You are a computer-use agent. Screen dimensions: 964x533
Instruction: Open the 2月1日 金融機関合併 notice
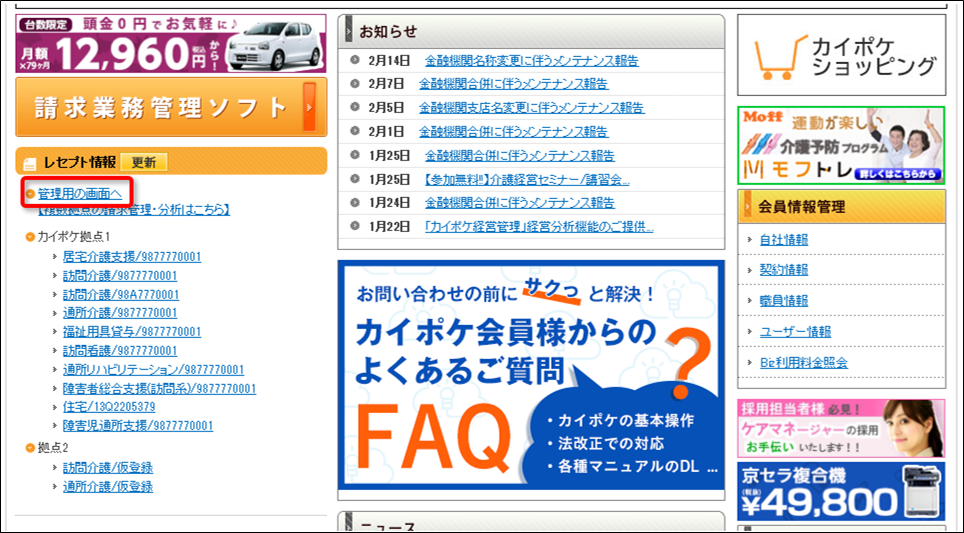pos(514,132)
